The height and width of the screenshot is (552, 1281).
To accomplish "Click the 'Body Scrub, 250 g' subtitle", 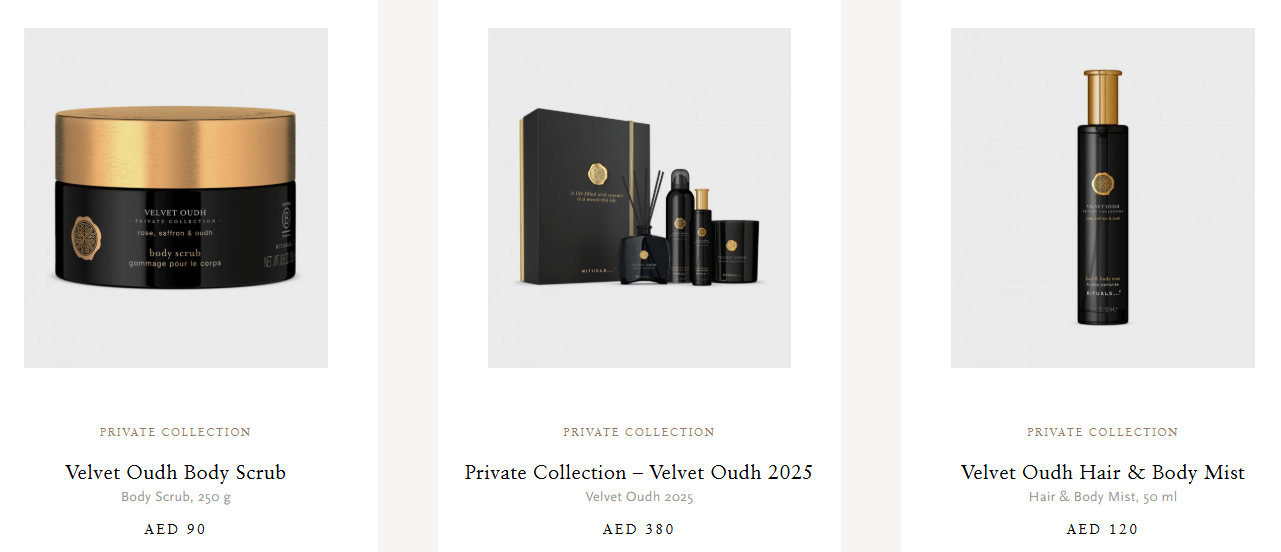I will pos(176,497).
